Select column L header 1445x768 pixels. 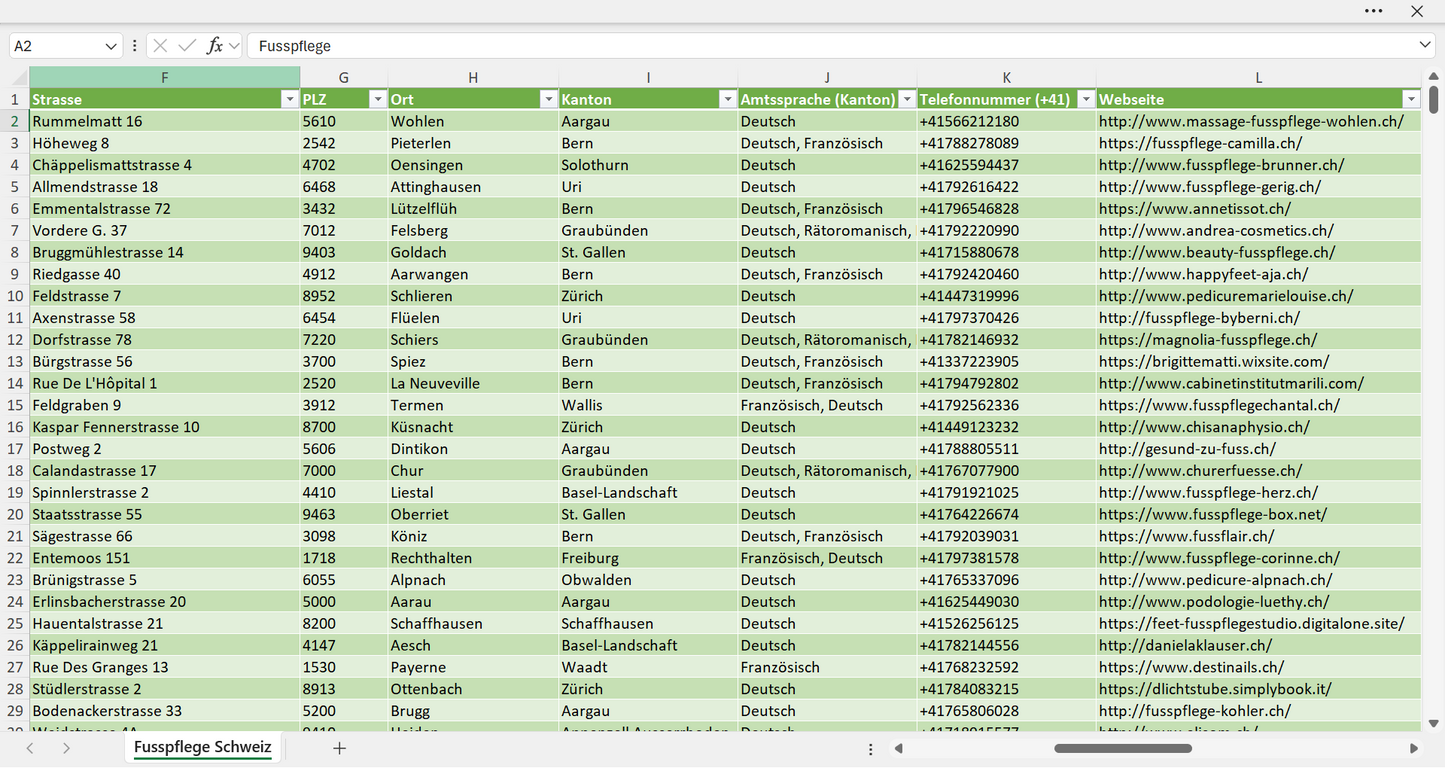pyautogui.click(x=1259, y=78)
